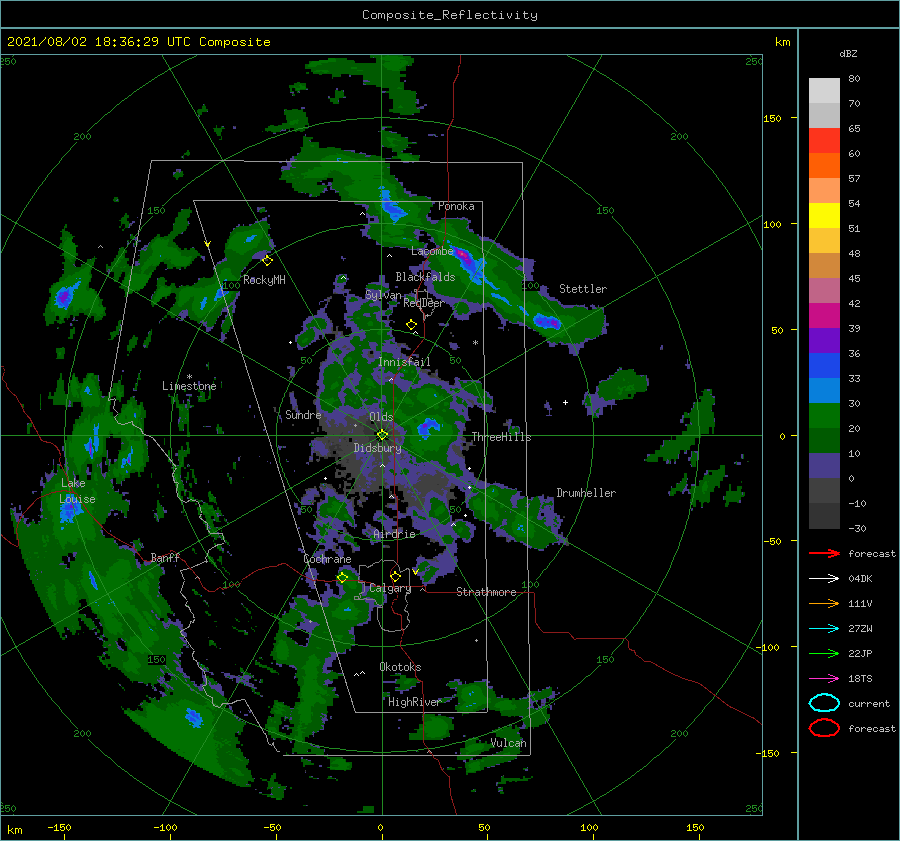This screenshot has width=900, height=841.
Task: Click the Blackfalds city label
Action: tap(425, 277)
